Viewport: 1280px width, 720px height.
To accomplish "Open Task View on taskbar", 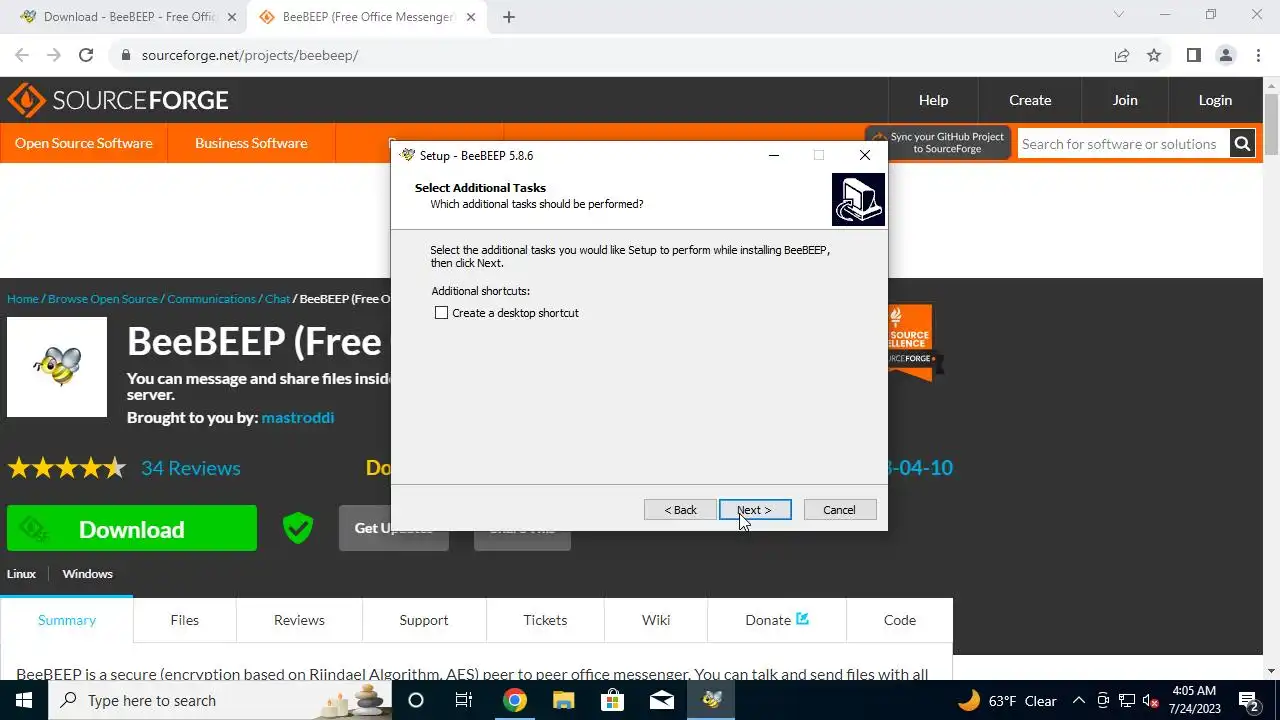I will (x=464, y=700).
